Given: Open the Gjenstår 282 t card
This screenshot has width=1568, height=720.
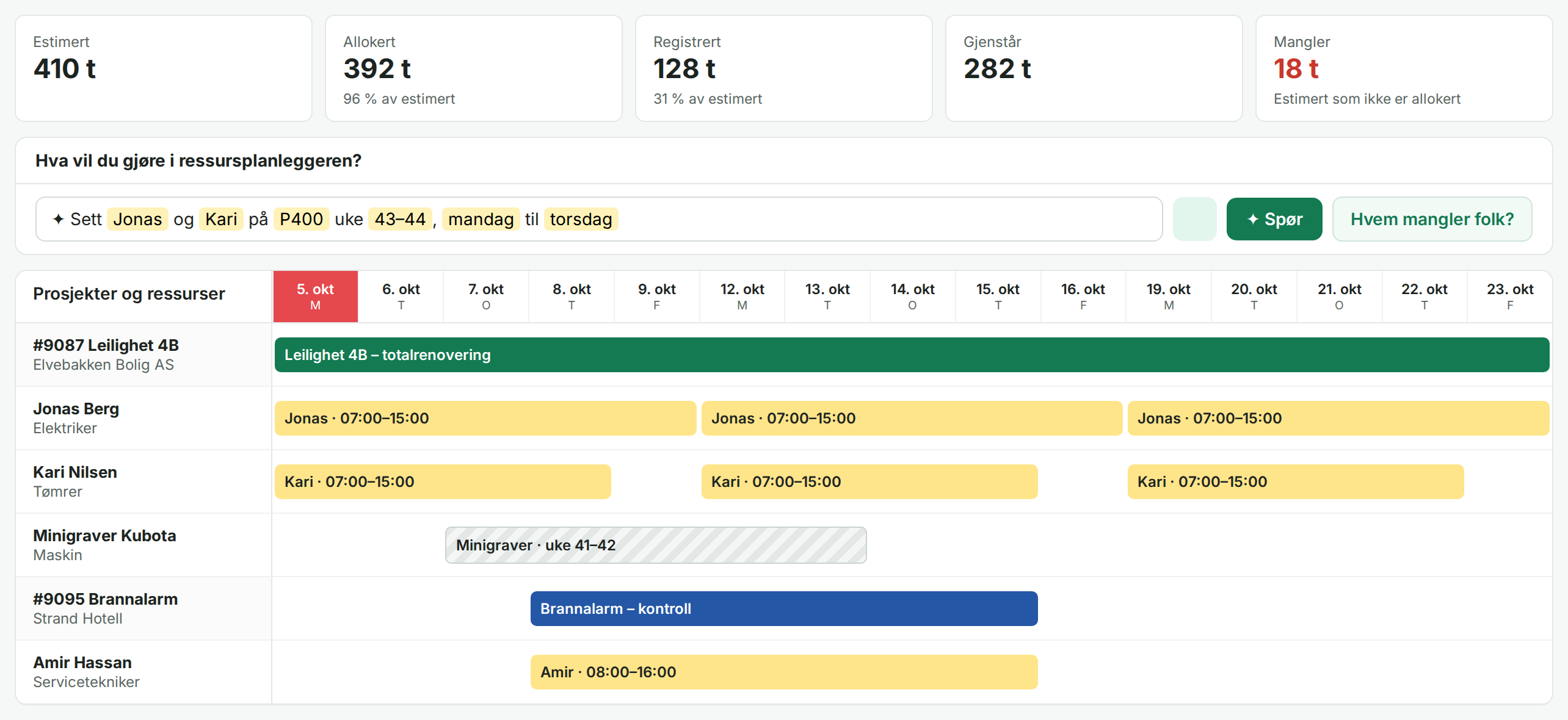Looking at the screenshot, I should pyautogui.click(x=1094, y=68).
